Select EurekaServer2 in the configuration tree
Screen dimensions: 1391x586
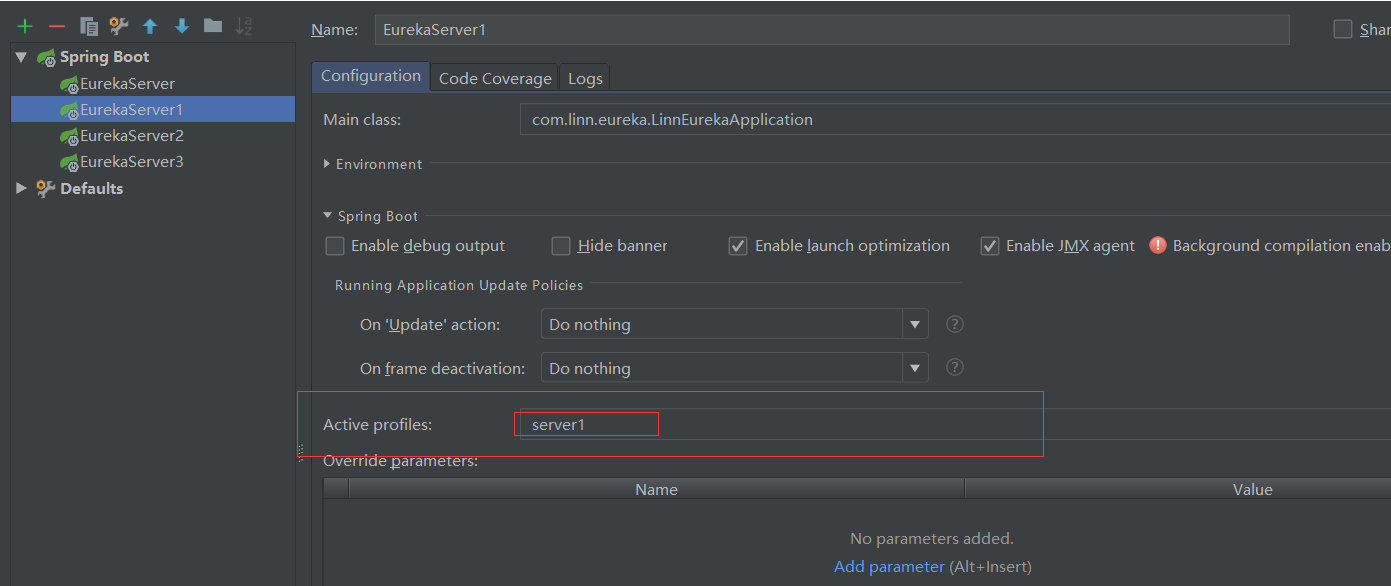[132, 135]
